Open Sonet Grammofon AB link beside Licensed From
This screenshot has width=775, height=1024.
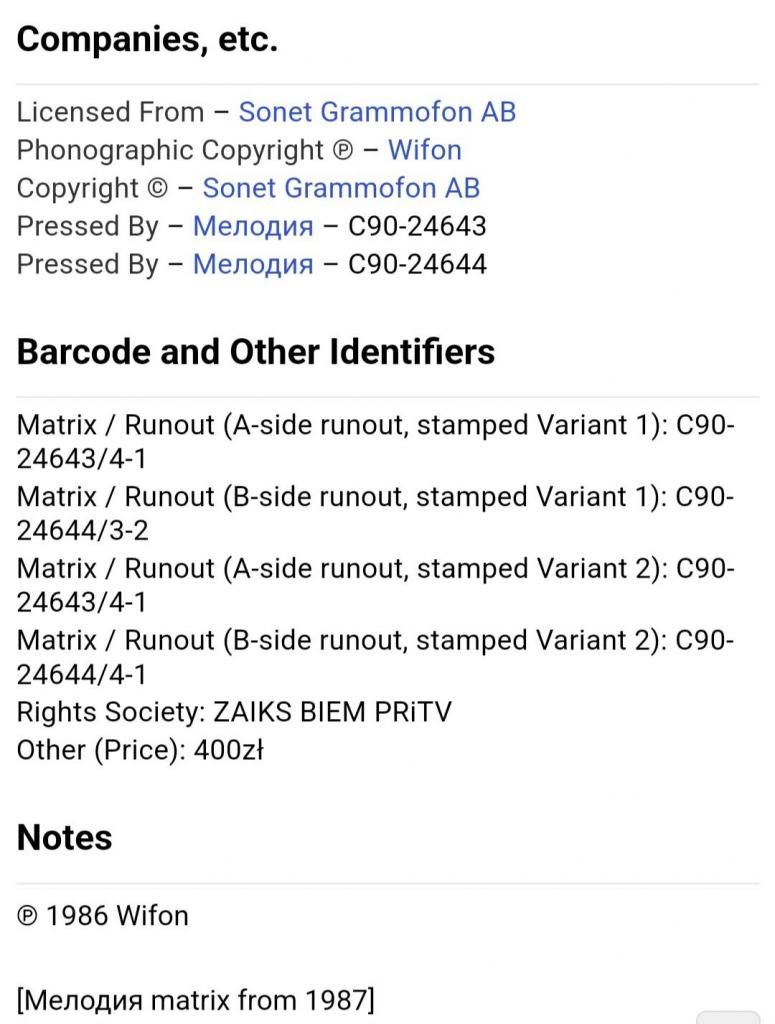click(377, 112)
